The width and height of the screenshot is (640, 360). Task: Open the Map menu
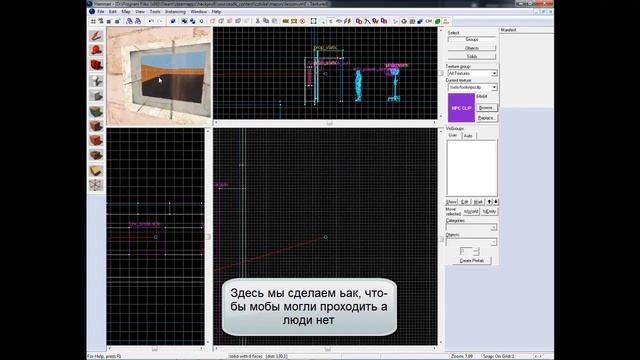(x=126, y=12)
